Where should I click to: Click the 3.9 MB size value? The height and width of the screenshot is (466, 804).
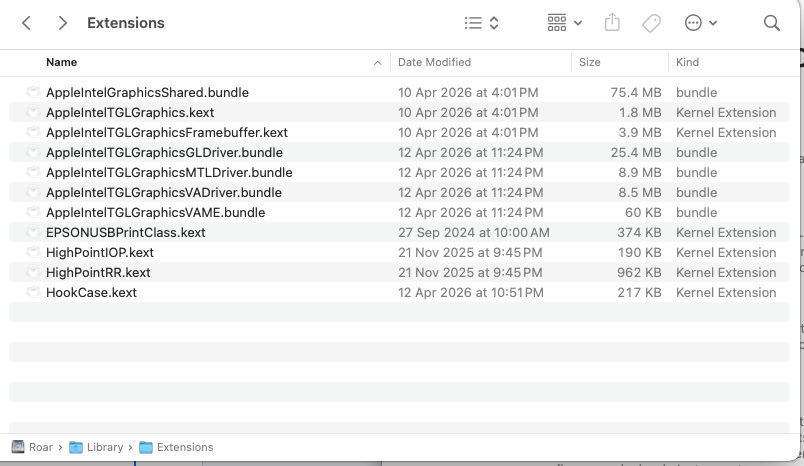(x=639, y=133)
